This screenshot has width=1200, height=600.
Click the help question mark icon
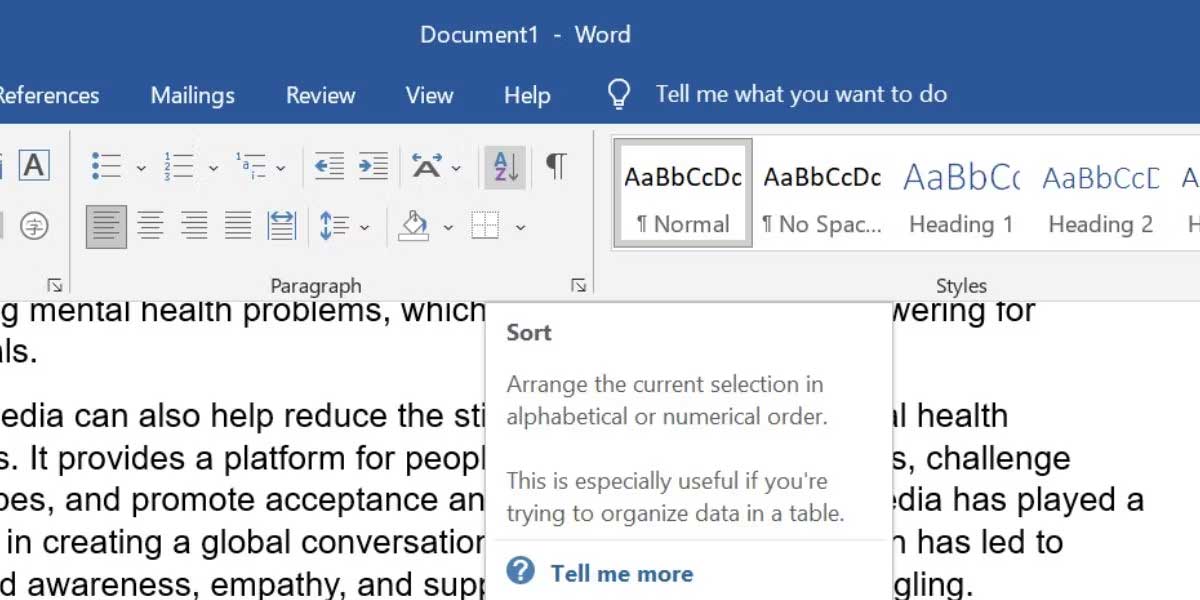pyautogui.click(x=521, y=572)
